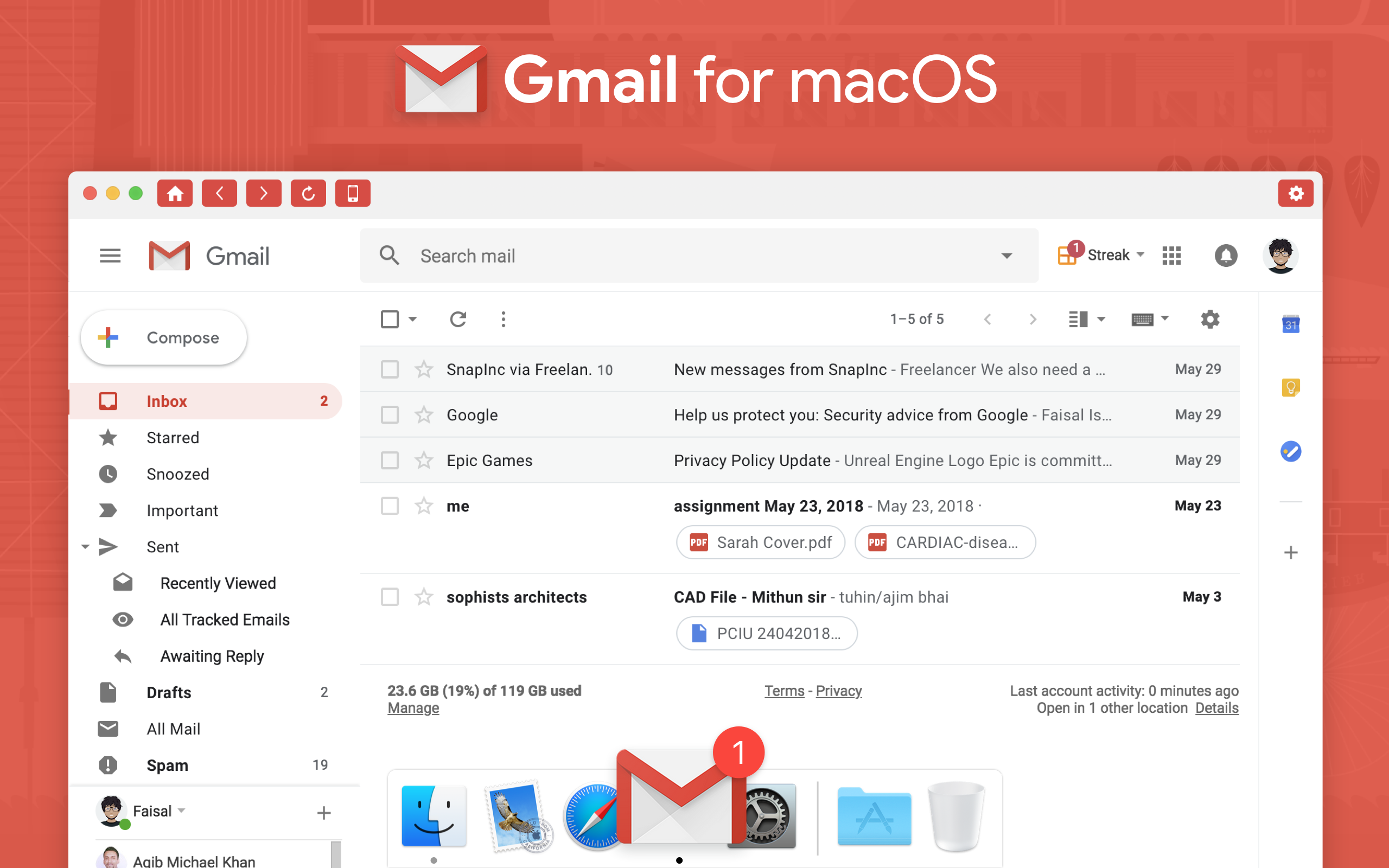
Task: Click the refresh/reload emails icon
Action: [x=456, y=318]
